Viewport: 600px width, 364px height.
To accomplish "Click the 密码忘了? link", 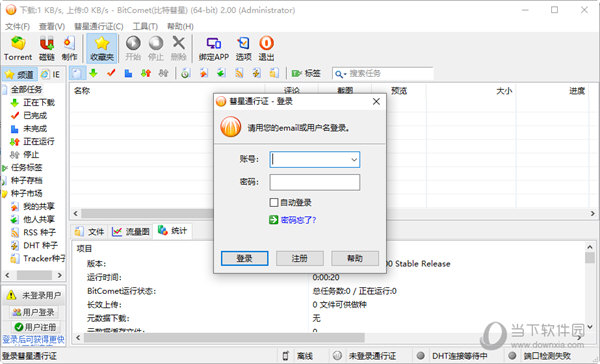I will (298, 220).
